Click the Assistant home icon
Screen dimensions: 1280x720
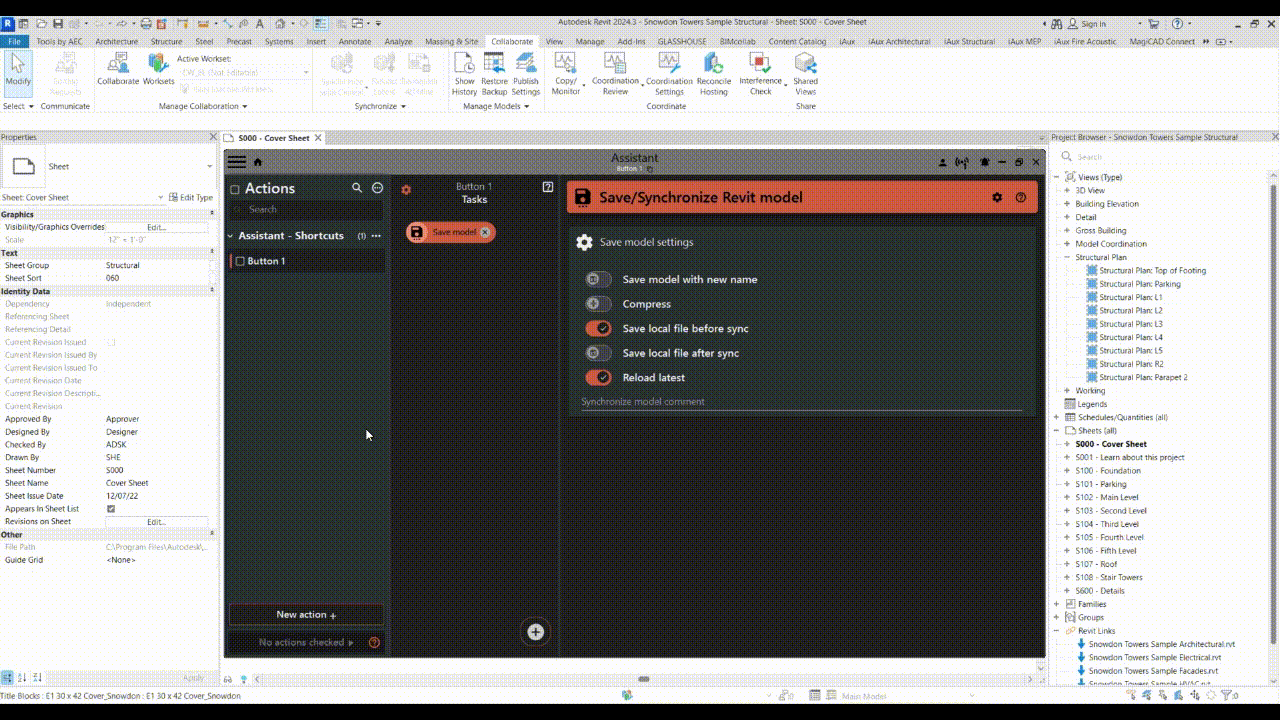(258, 162)
